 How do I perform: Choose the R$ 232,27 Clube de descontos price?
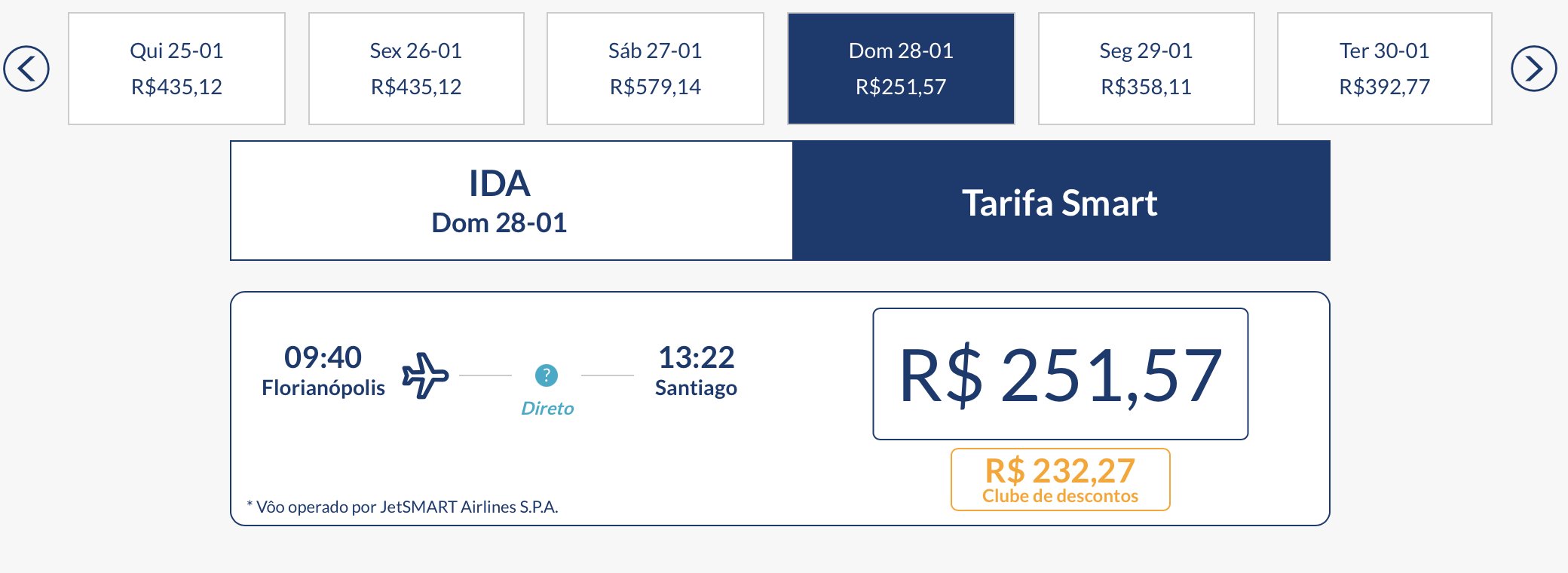pos(1061,480)
